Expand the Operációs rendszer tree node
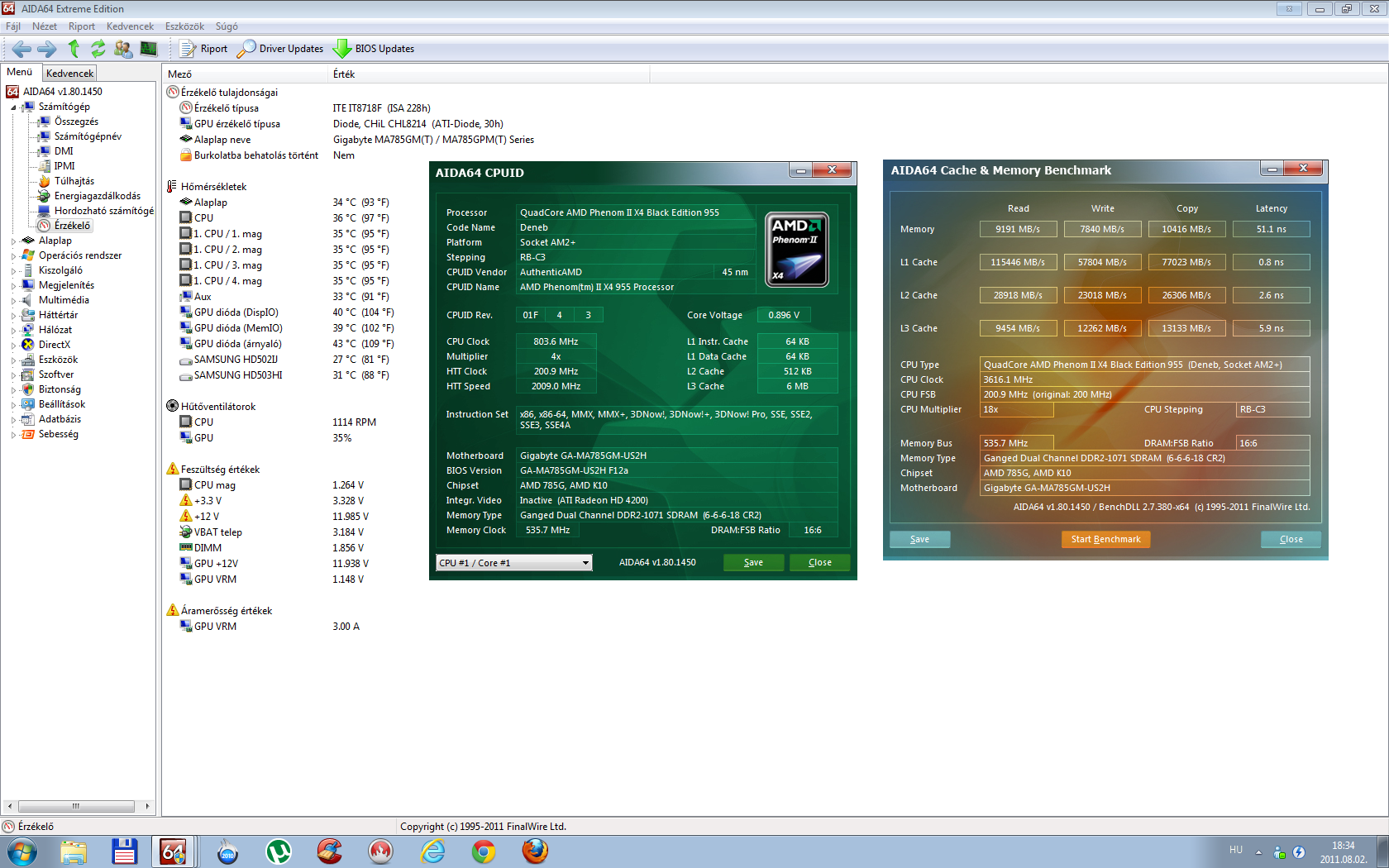 click(13, 256)
